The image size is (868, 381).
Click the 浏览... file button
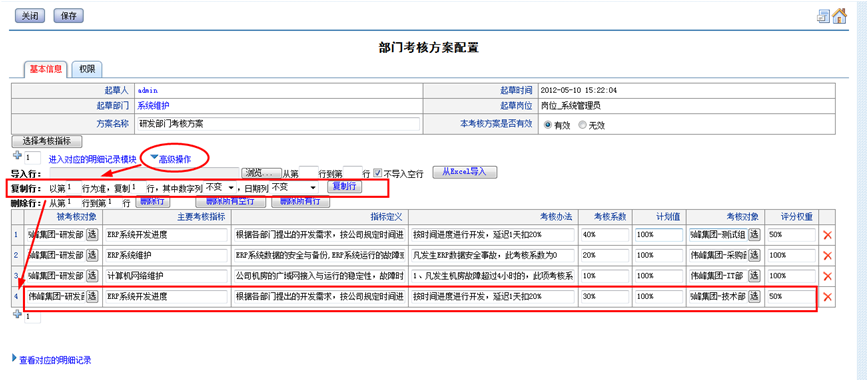[x=260, y=173]
